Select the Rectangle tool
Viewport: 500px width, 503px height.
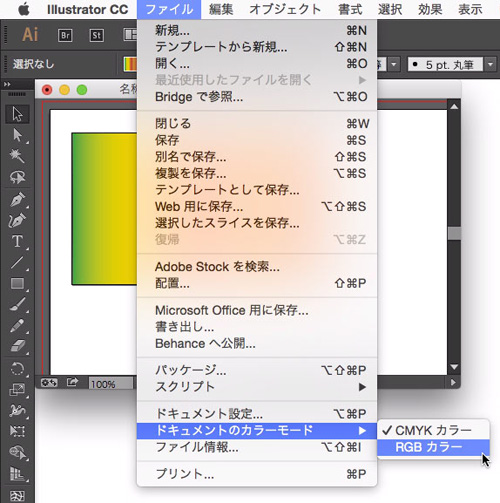click(17, 284)
